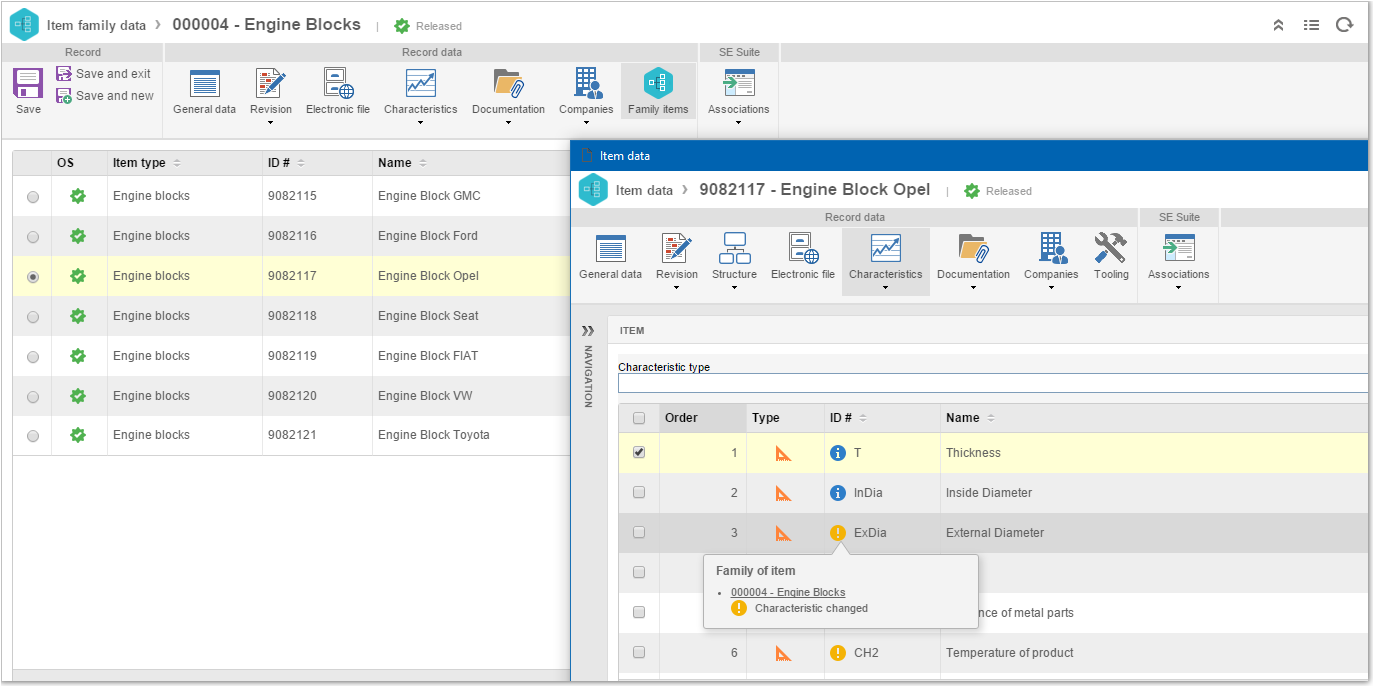This screenshot has width=1373, height=686.
Task: Open Revision in Item family toolbar
Action: click(271, 92)
